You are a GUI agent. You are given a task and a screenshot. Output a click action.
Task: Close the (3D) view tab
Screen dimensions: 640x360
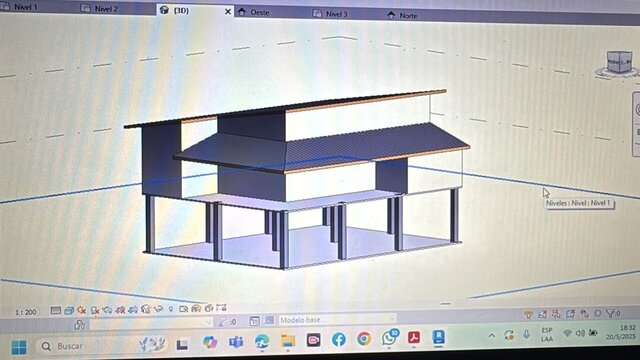tap(228, 12)
